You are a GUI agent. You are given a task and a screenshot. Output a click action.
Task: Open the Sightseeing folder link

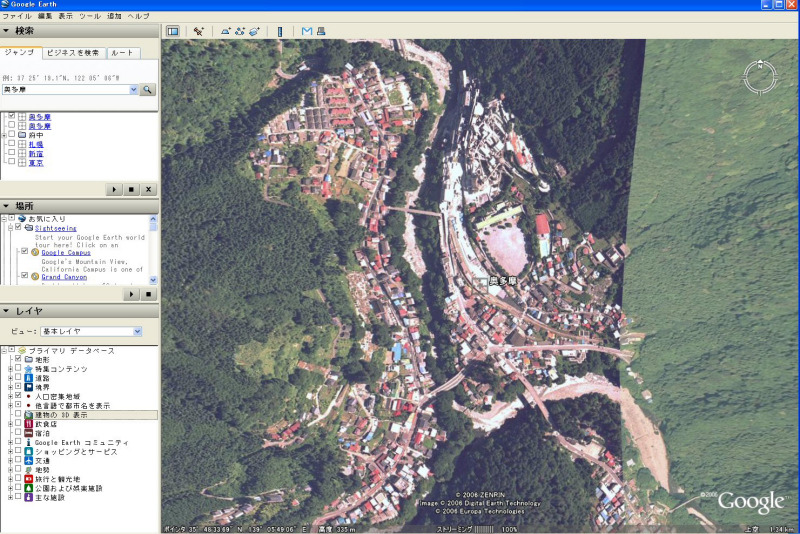56,228
